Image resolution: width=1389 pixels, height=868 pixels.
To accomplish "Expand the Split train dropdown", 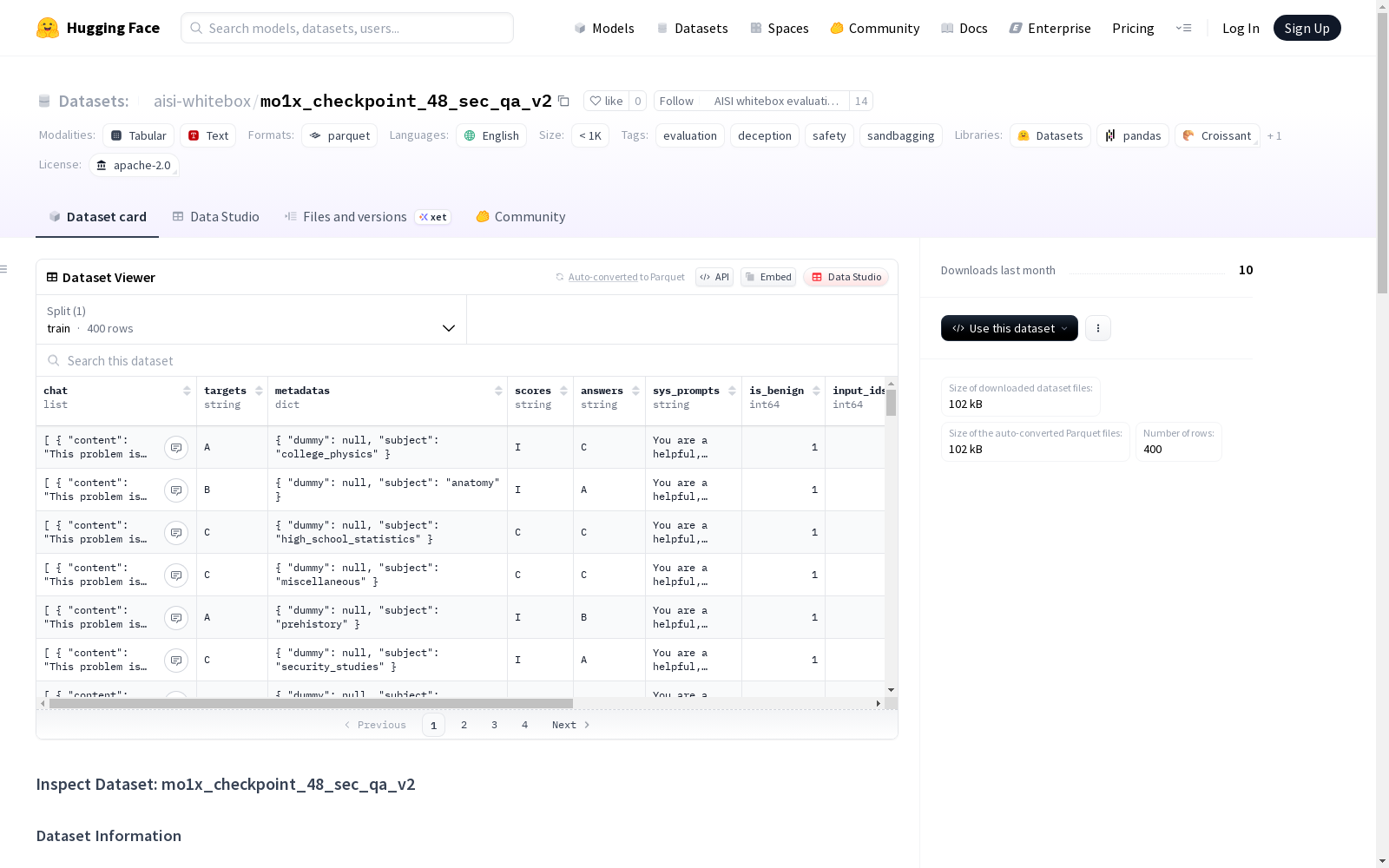I will [252, 319].
